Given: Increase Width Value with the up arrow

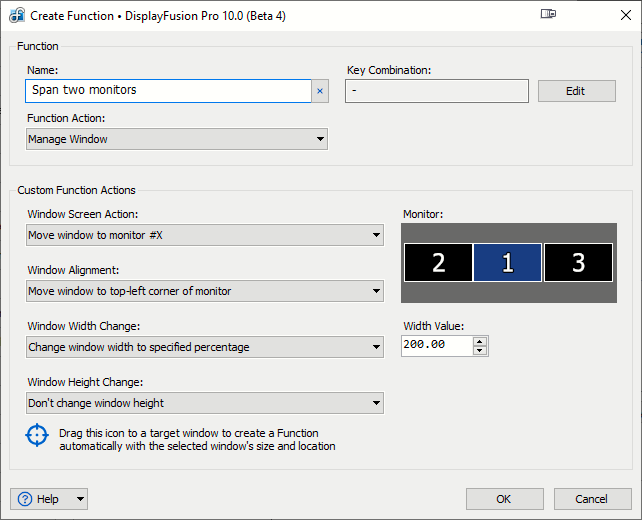Looking at the screenshot, I should click(x=481, y=341).
